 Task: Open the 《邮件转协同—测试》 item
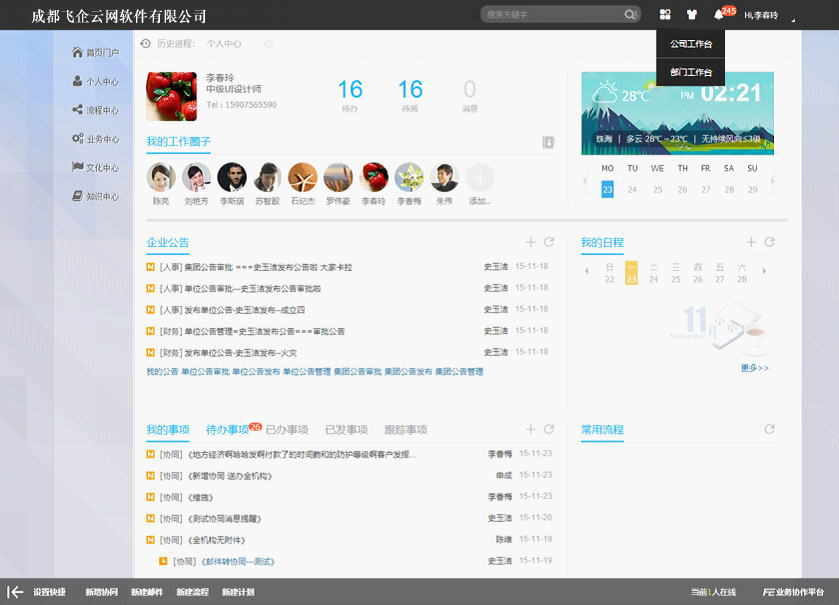238,562
